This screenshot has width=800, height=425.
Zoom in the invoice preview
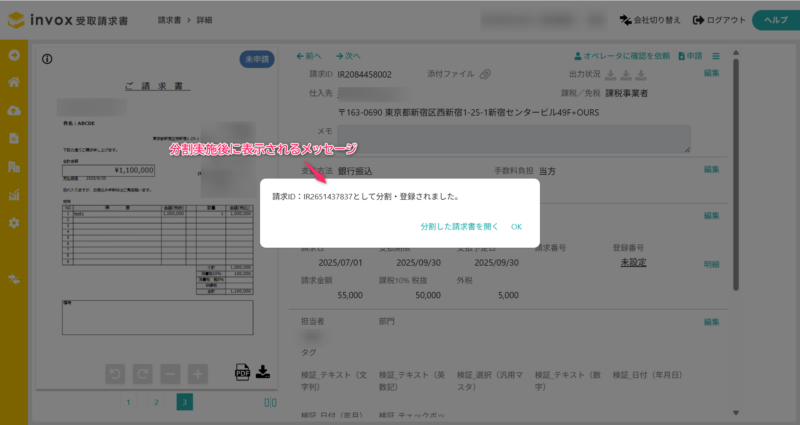click(x=198, y=374)
